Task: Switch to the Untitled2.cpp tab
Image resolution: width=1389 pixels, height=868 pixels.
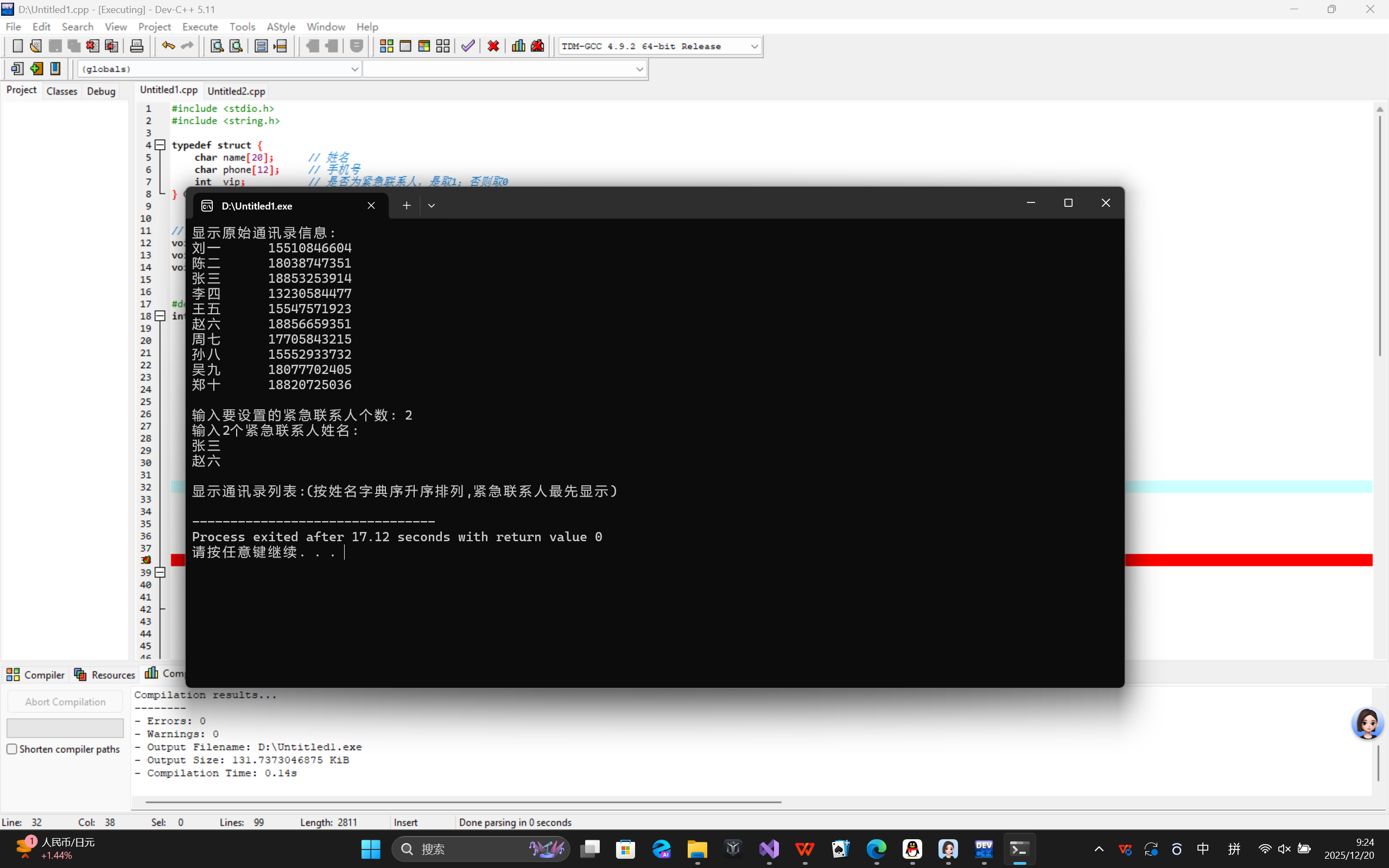Action: tap(236, 91)
